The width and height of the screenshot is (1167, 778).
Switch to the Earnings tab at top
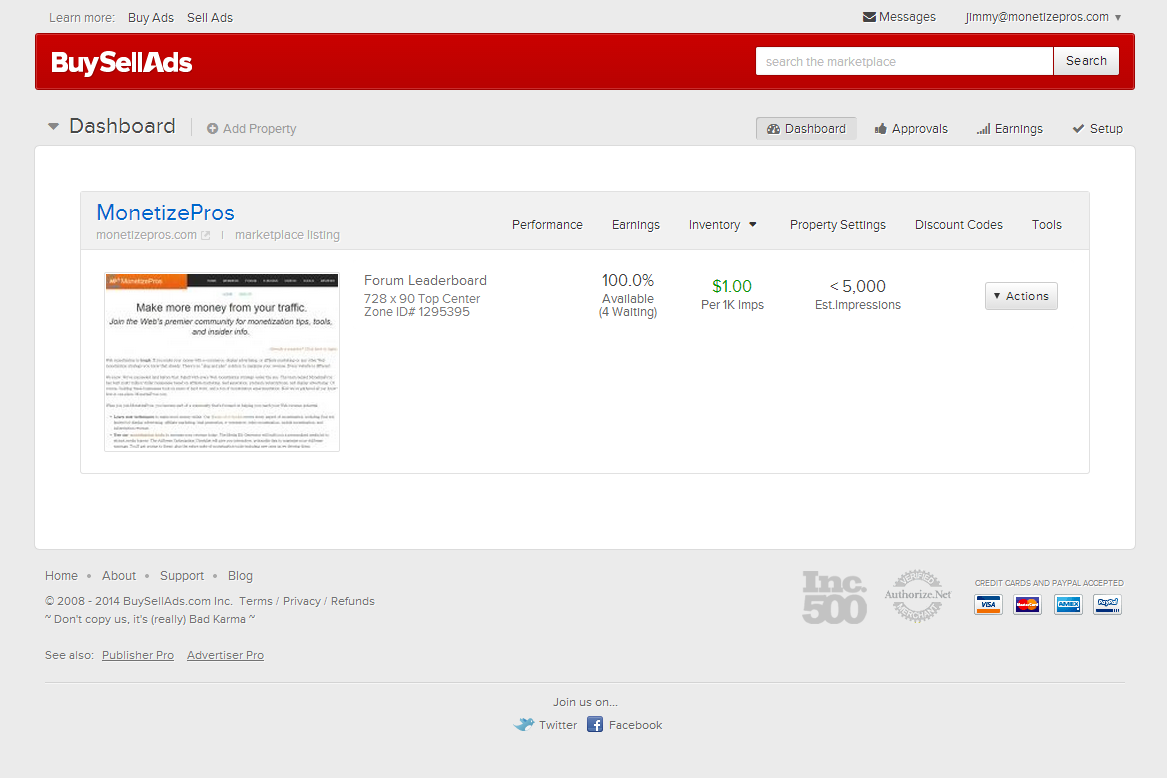pyautogui.click(x=1009, y=129)
